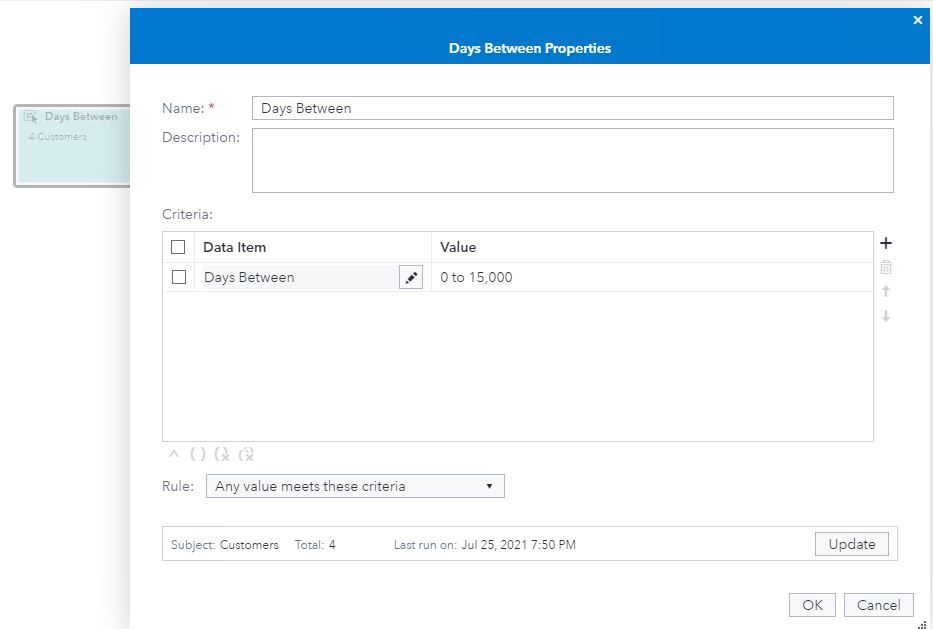Click the move criteria up arrow icon
The height and width of the screenshot is (629, 933).
tap(886, 291)
